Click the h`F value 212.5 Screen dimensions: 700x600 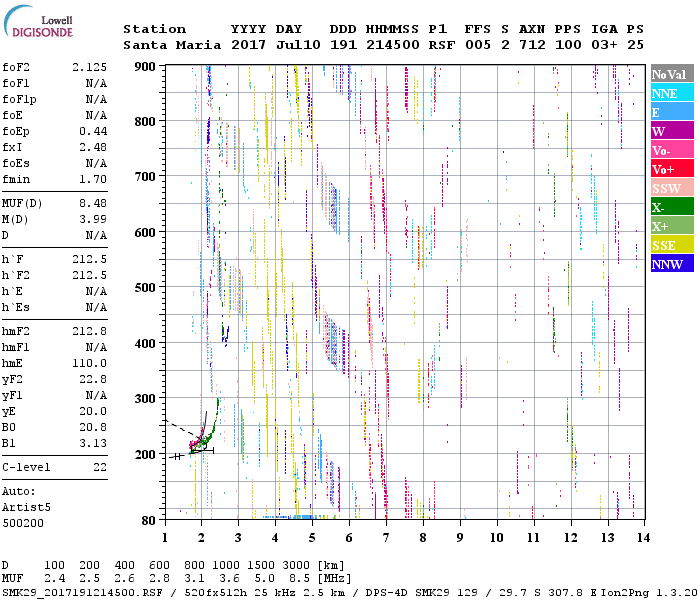[89, 259]
